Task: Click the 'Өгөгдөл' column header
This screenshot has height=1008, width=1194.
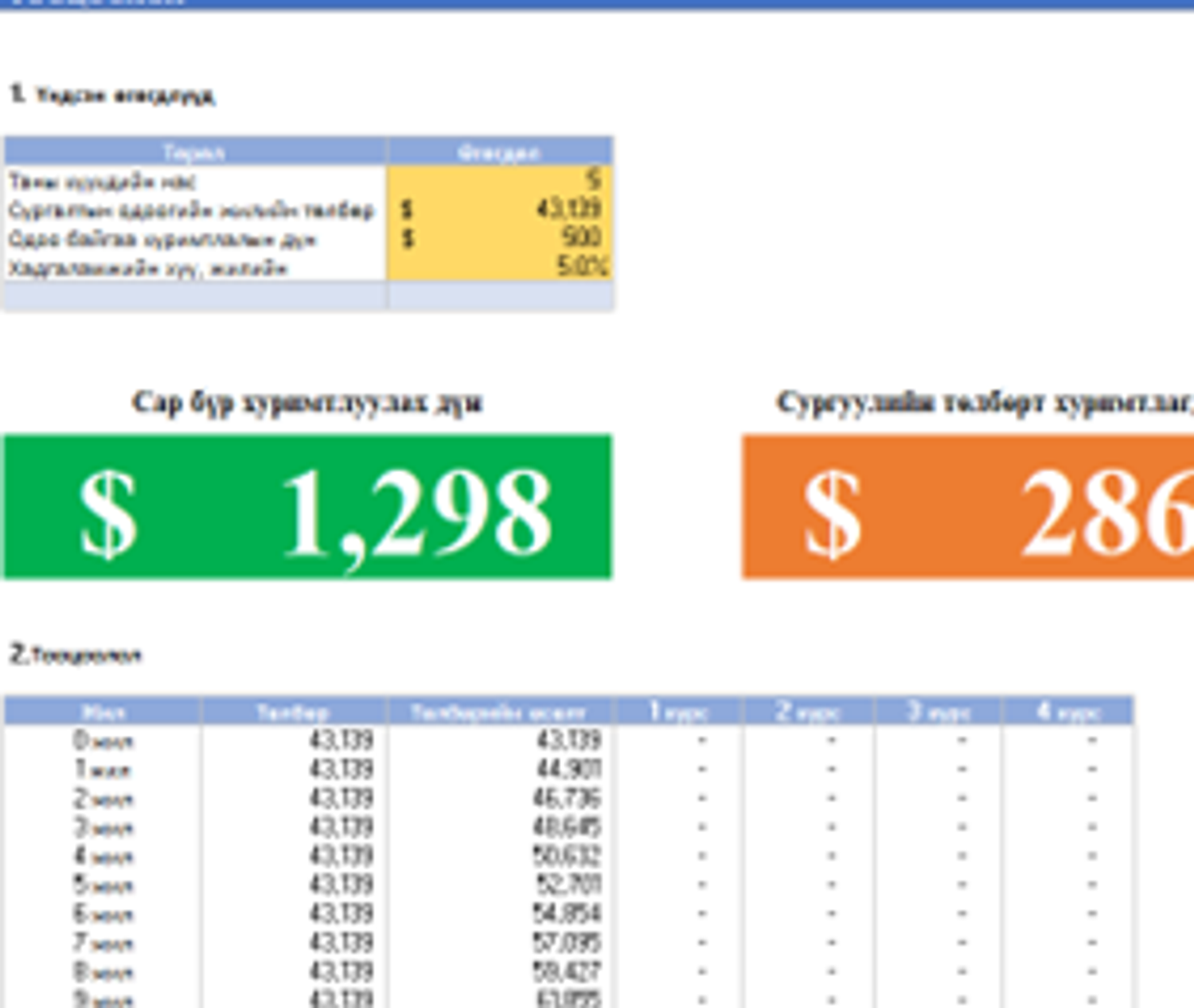Action: (499, 151)
